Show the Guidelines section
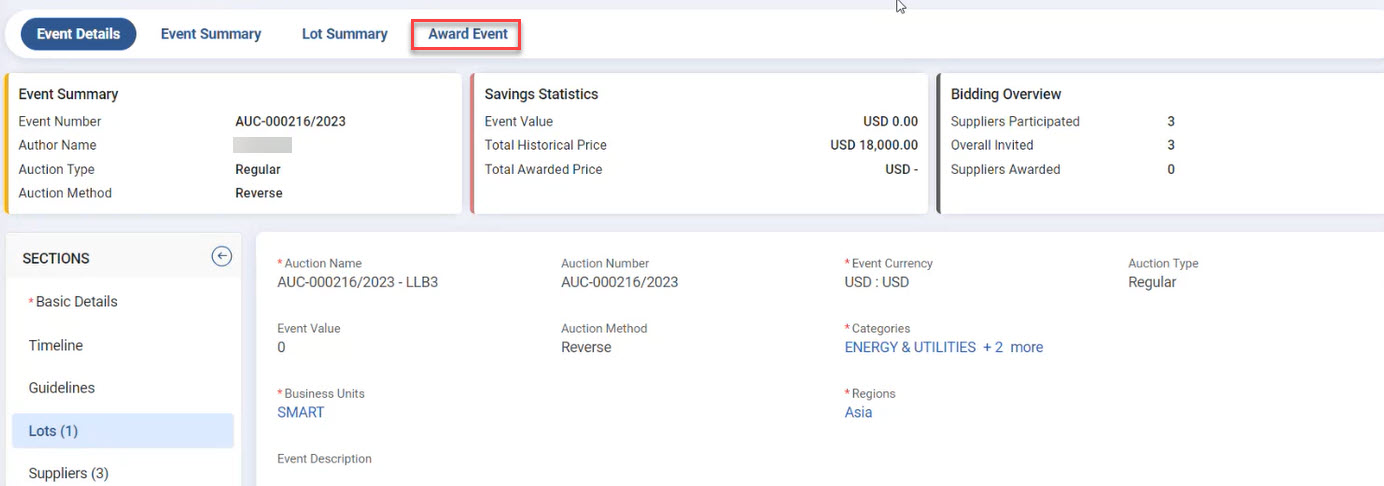1384x486 pixels. coord(62,388)
